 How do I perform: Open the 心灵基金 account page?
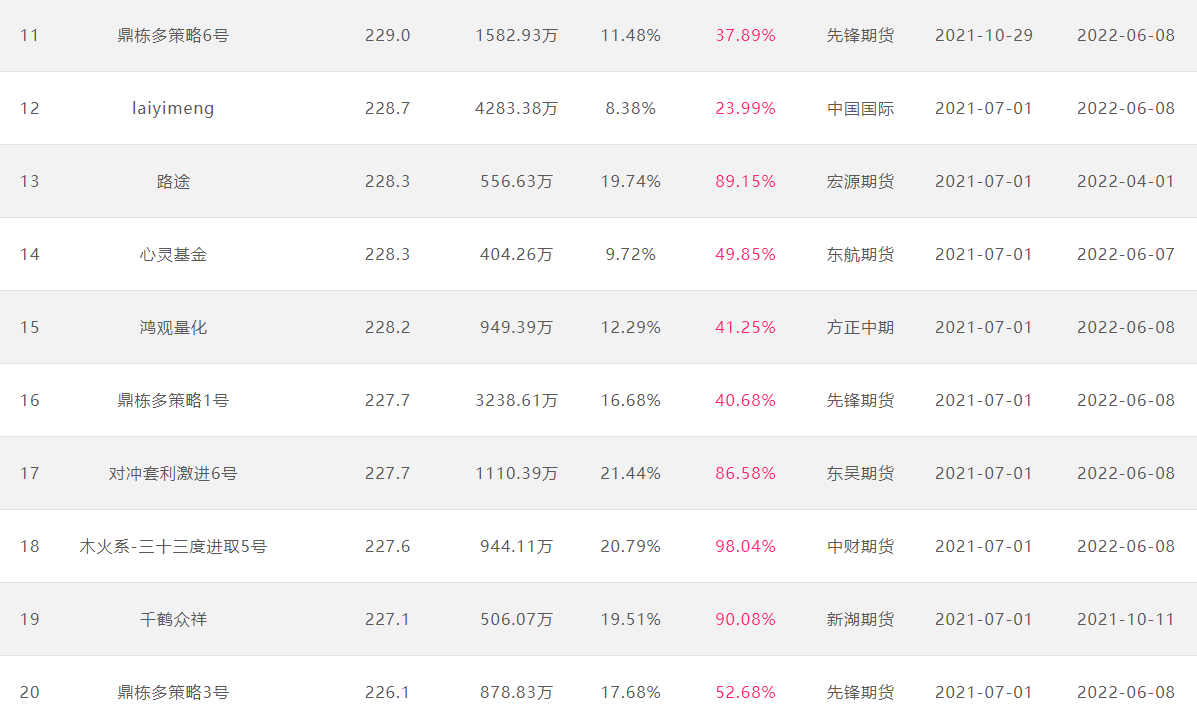click(173, 254)
